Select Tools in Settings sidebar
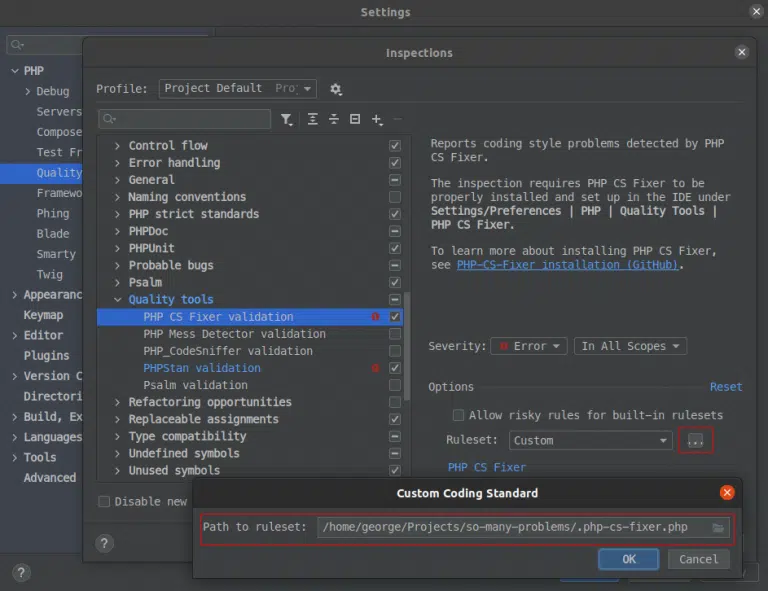This screenshot has width=768, height=591. [x=40, y=457]
